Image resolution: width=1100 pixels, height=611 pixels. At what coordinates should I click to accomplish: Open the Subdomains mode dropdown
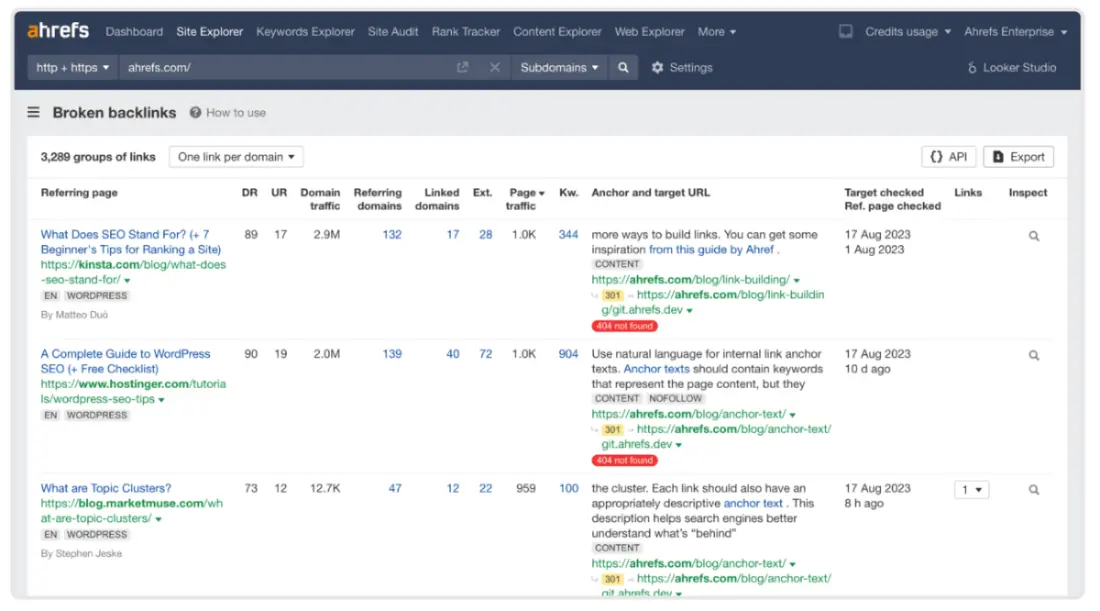(x=559, y=67)
